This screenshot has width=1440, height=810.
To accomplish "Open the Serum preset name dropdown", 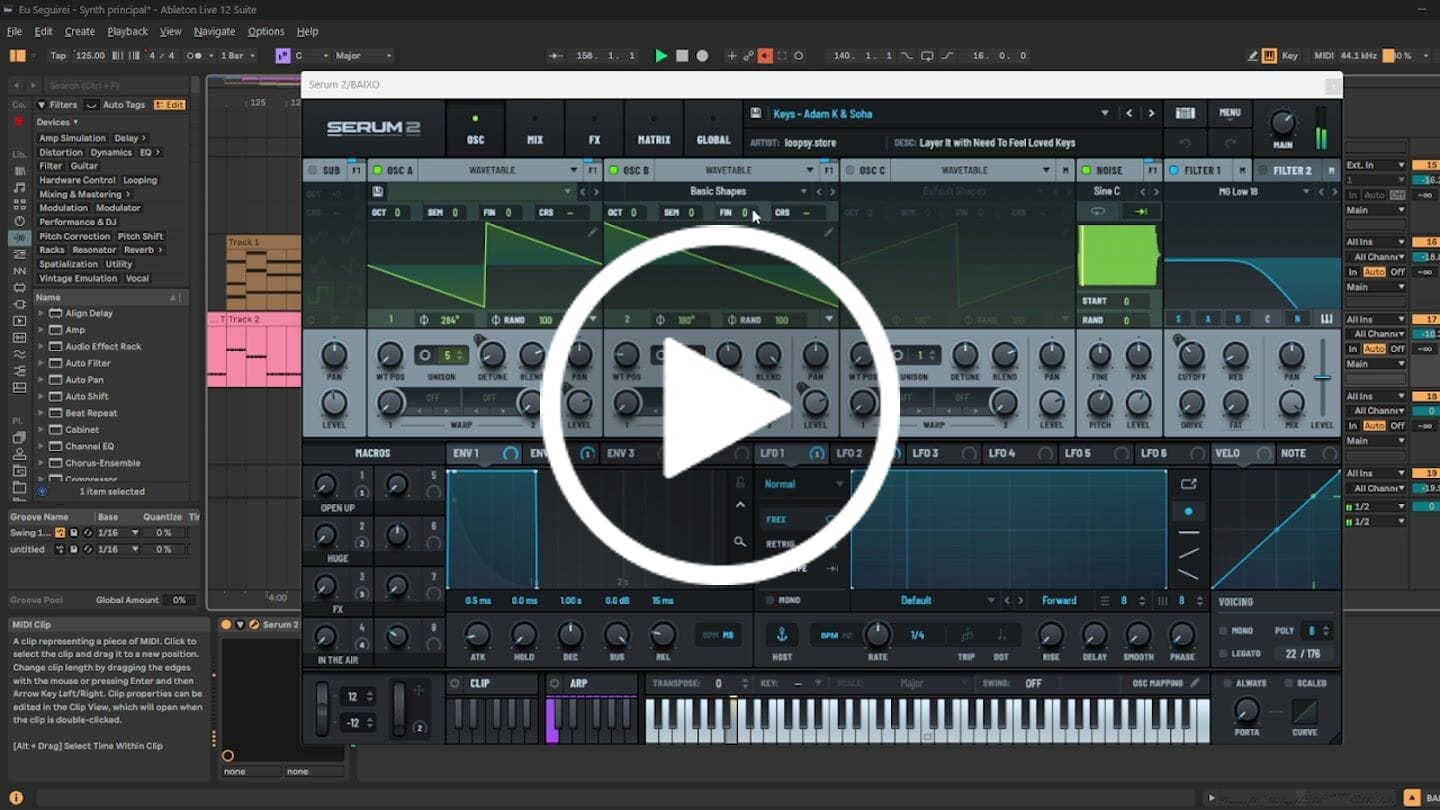I will pyautogui.click(x=943, y=114).
